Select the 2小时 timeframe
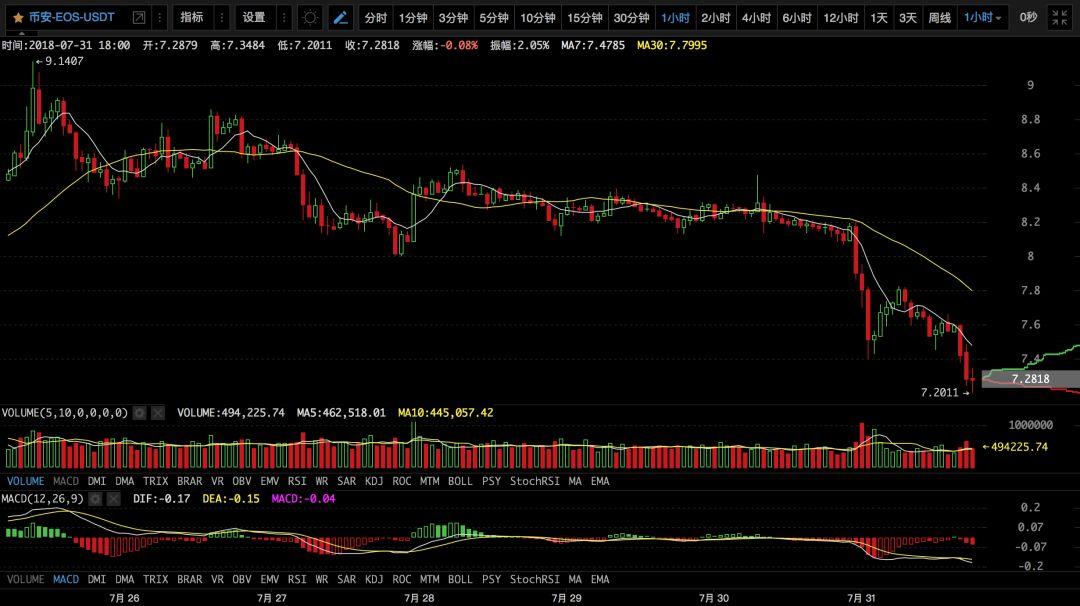The width and height of the screenshot is (1080, 606). pyautogui.click(x=716, y=18)
